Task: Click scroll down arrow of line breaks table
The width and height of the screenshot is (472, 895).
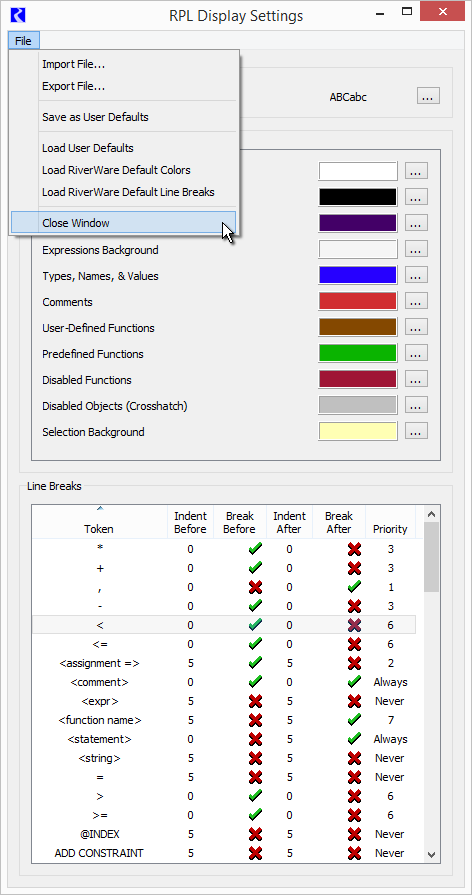Action: point(431,854)
